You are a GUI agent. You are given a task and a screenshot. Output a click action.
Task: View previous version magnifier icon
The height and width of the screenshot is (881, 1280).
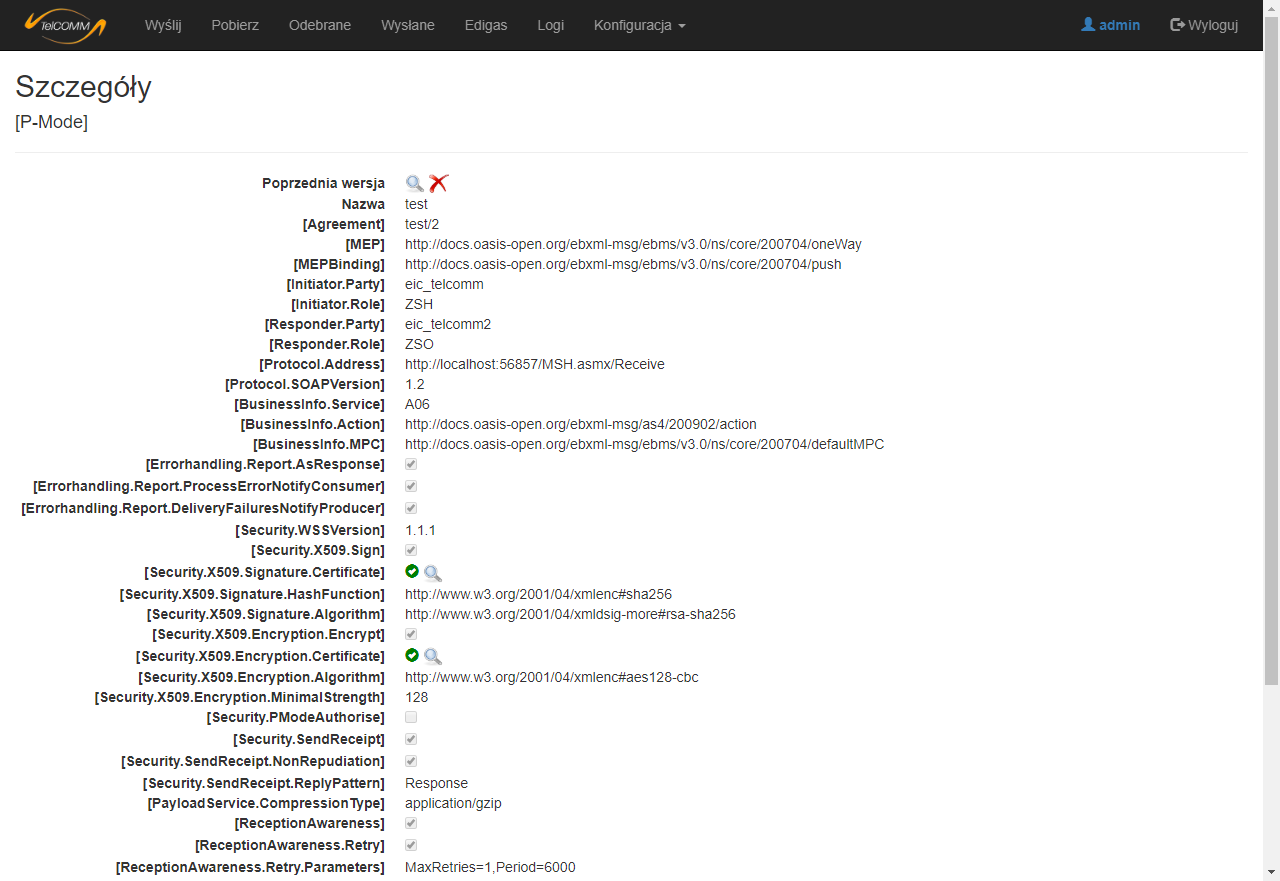tap(414, 183)
